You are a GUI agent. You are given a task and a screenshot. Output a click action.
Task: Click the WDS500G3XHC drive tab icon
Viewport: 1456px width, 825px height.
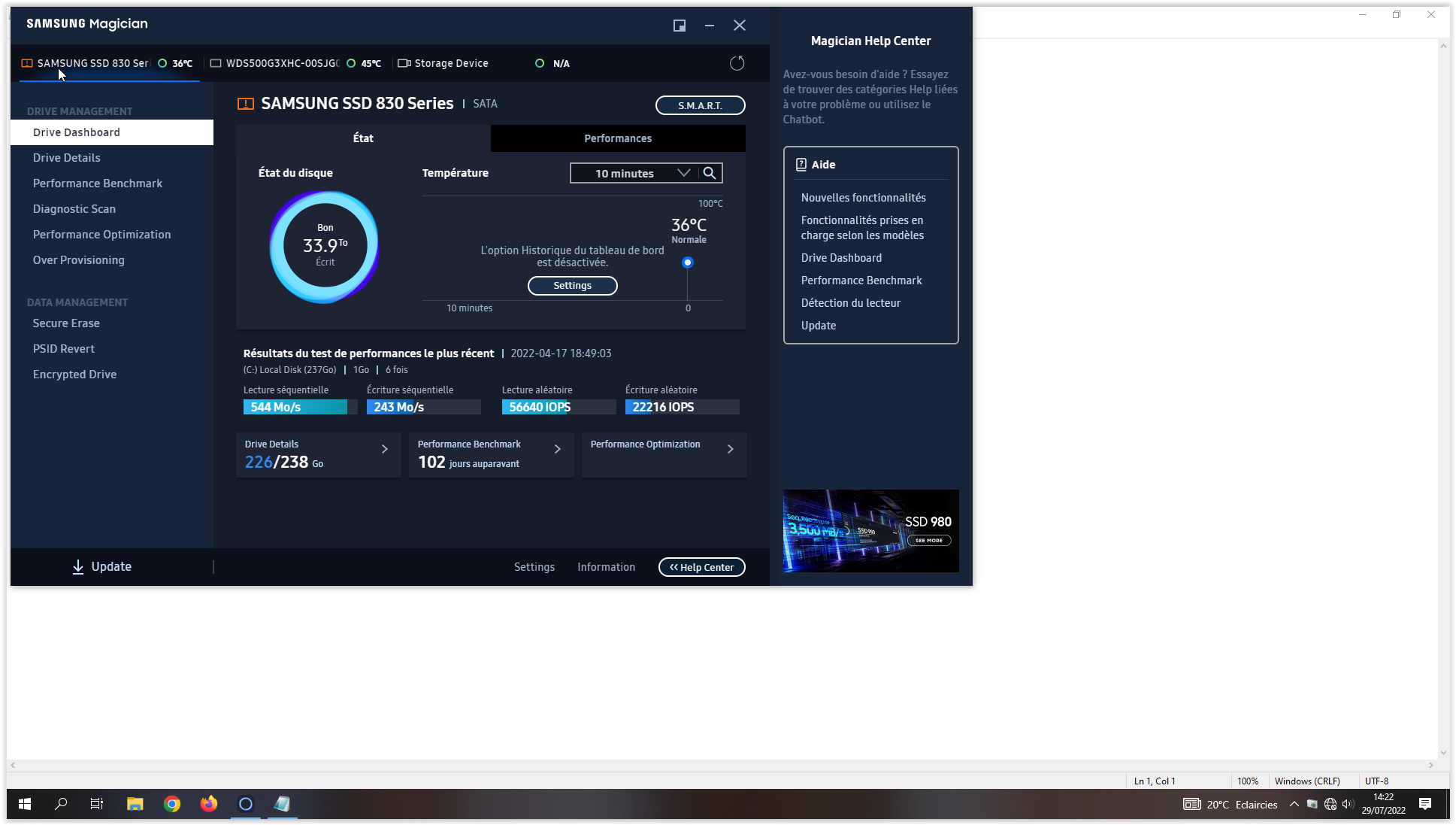(x=216, y=63)
